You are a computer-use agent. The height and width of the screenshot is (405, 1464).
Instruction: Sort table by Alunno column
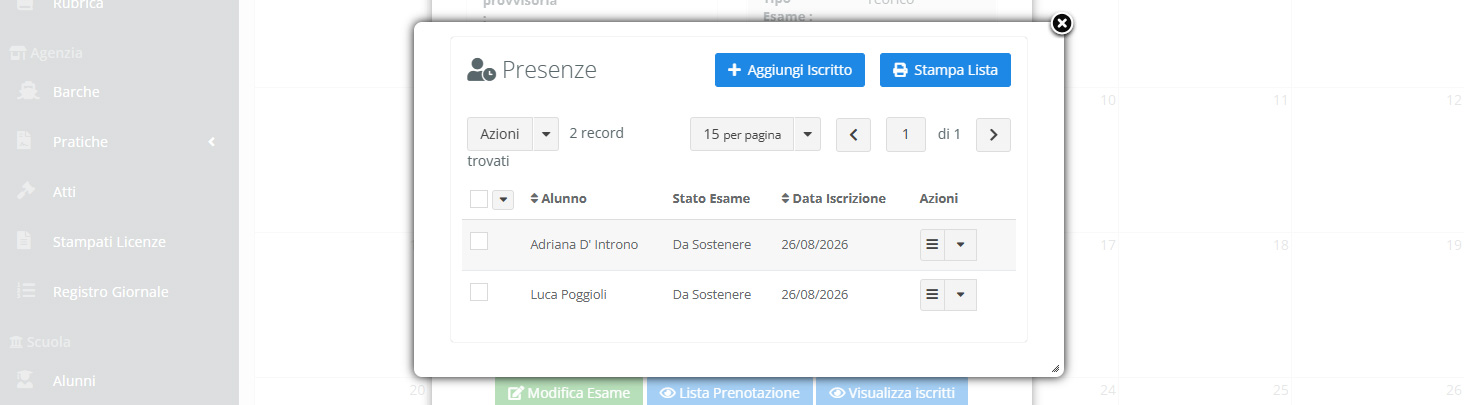(x=559, y=199)
